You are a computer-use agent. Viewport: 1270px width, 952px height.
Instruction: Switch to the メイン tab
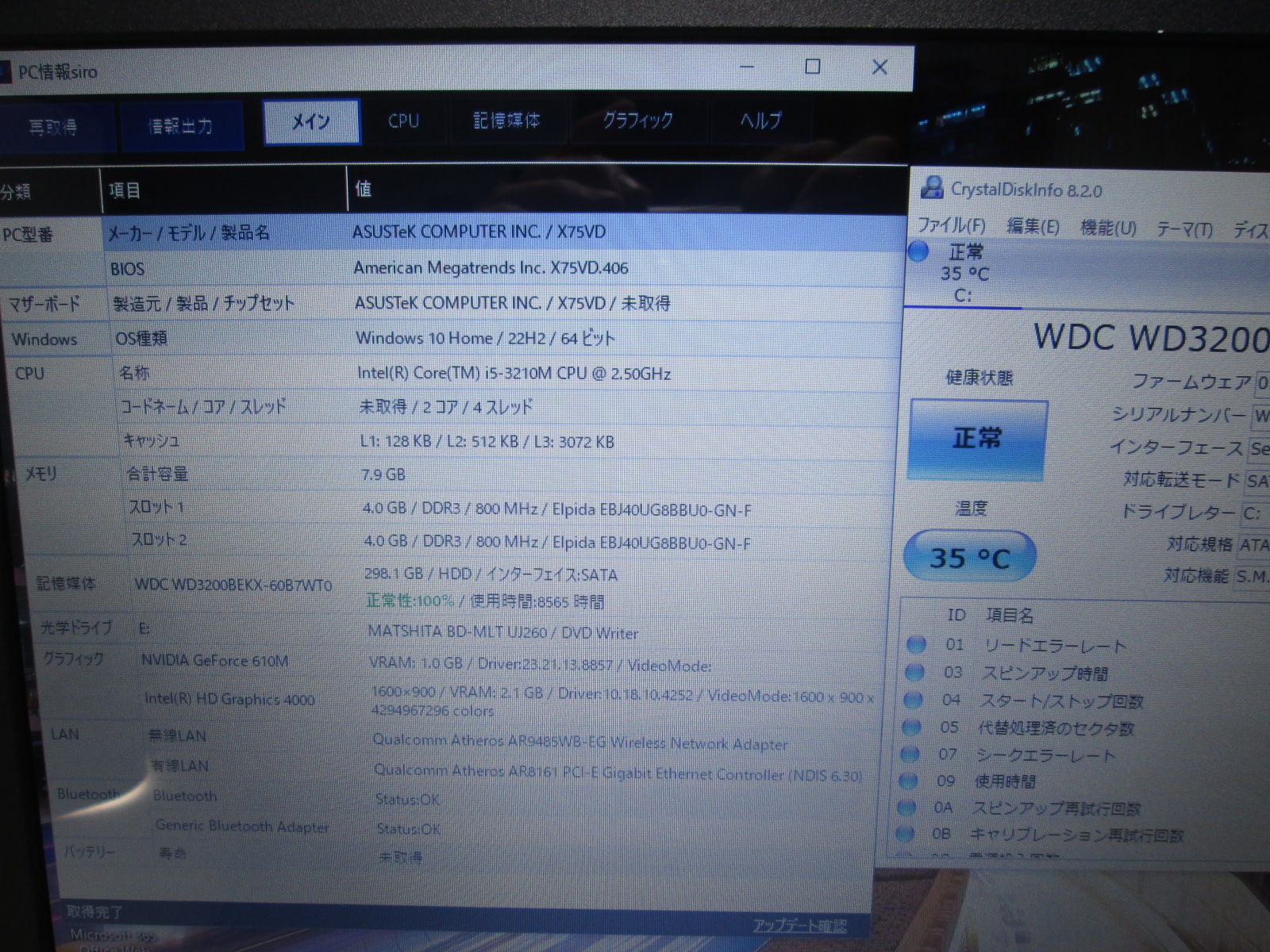311,121
